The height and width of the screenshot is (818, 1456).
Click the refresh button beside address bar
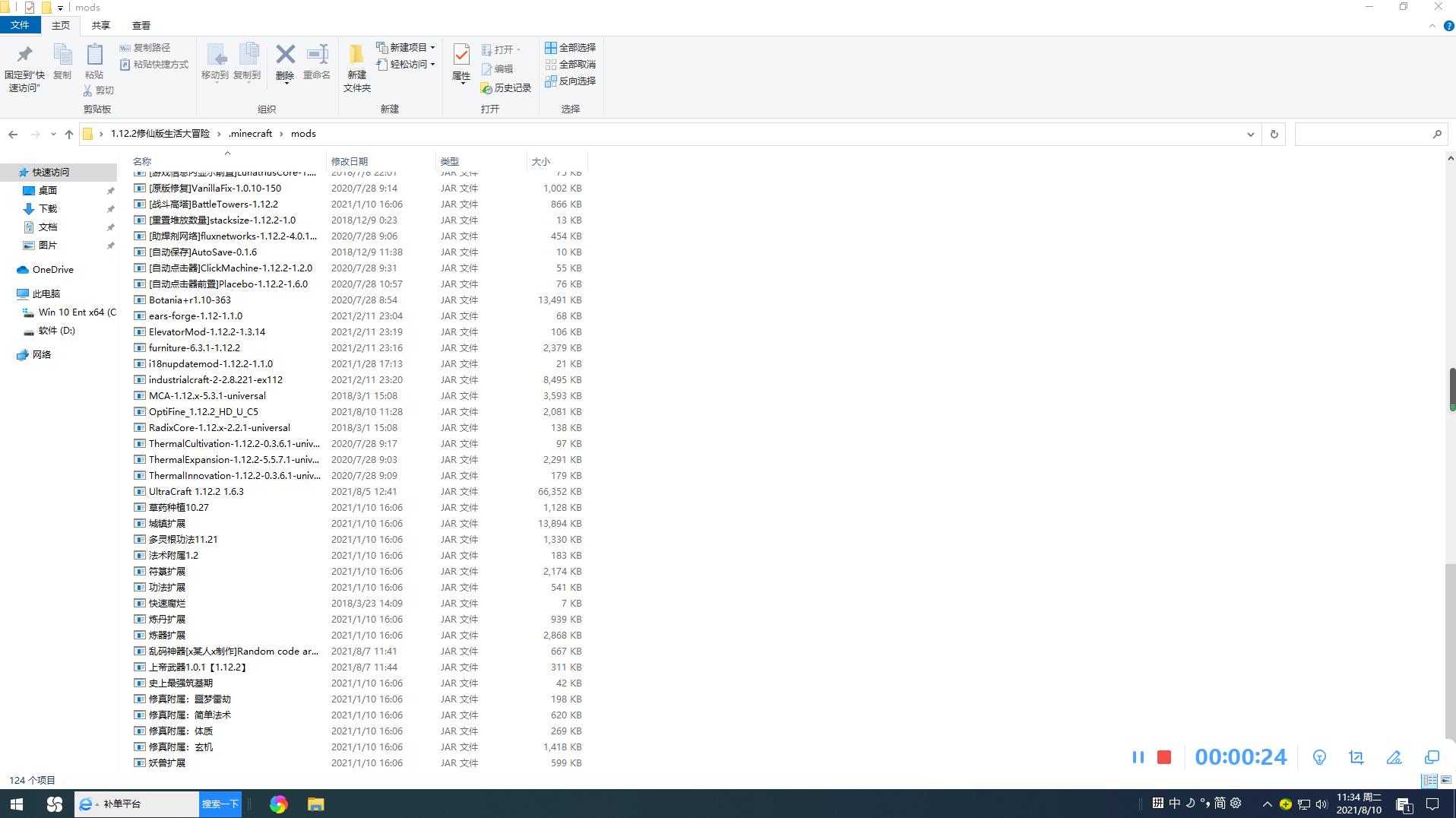coord(1274,134)
